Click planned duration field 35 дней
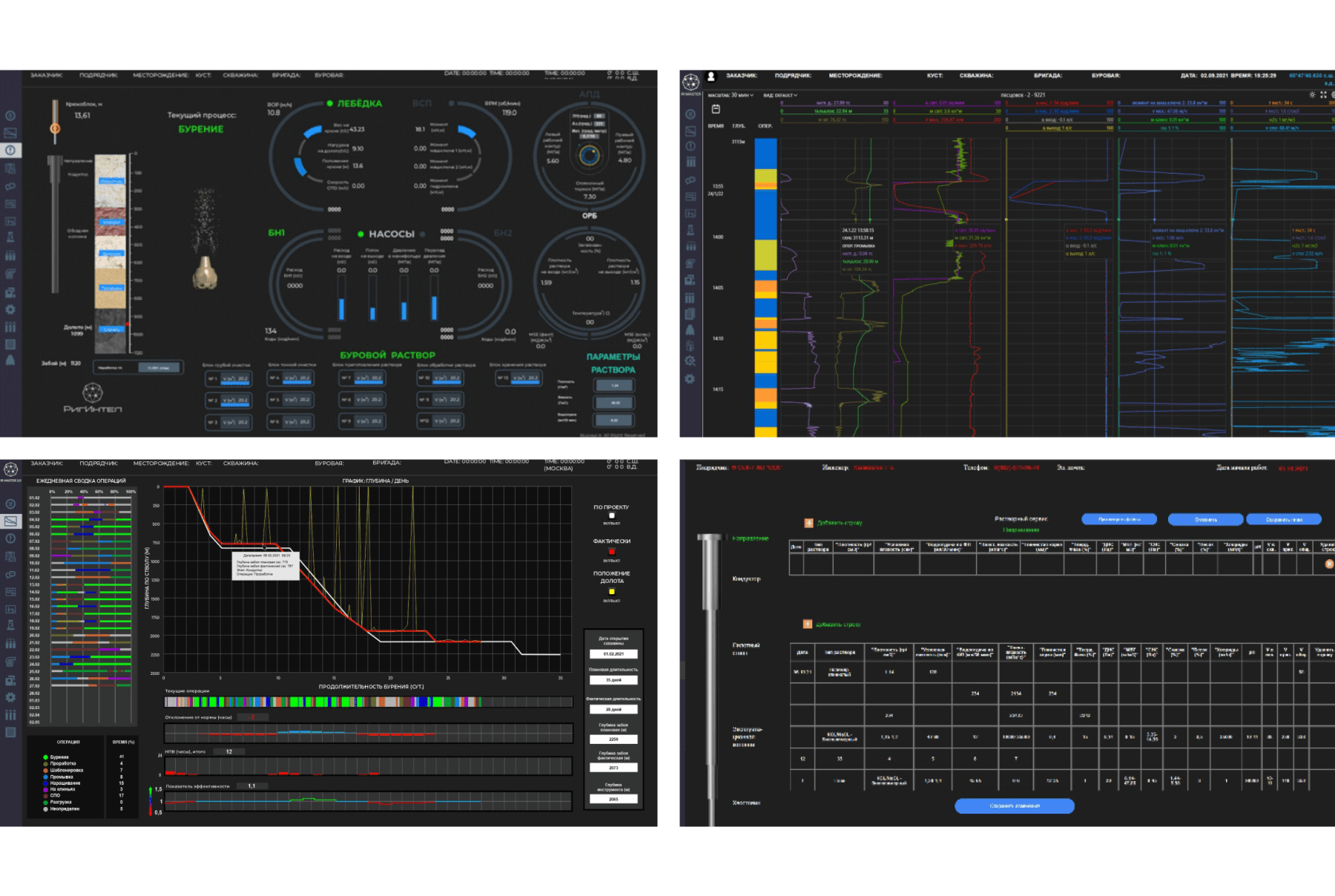1335x896 pixels. tap(613, 679)
